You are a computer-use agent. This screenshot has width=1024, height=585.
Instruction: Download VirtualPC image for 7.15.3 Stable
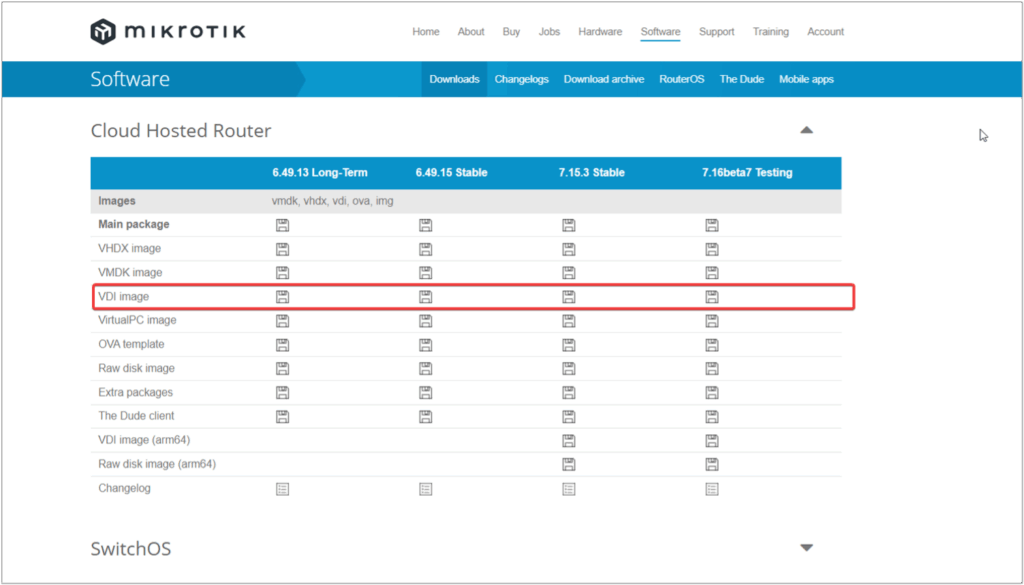(569, 321)
